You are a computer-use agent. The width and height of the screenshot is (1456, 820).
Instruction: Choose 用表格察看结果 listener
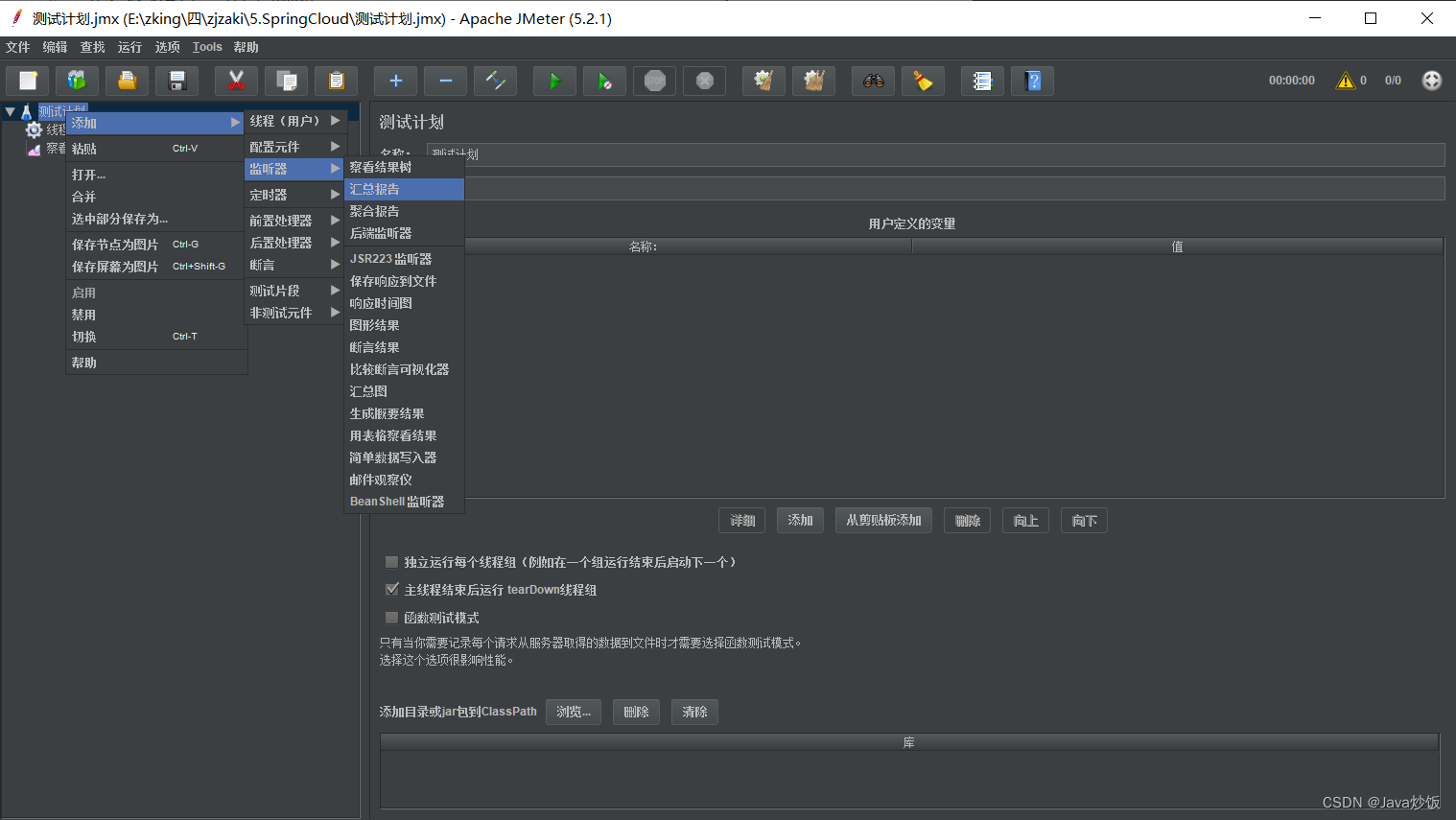(x=404, y=435)
